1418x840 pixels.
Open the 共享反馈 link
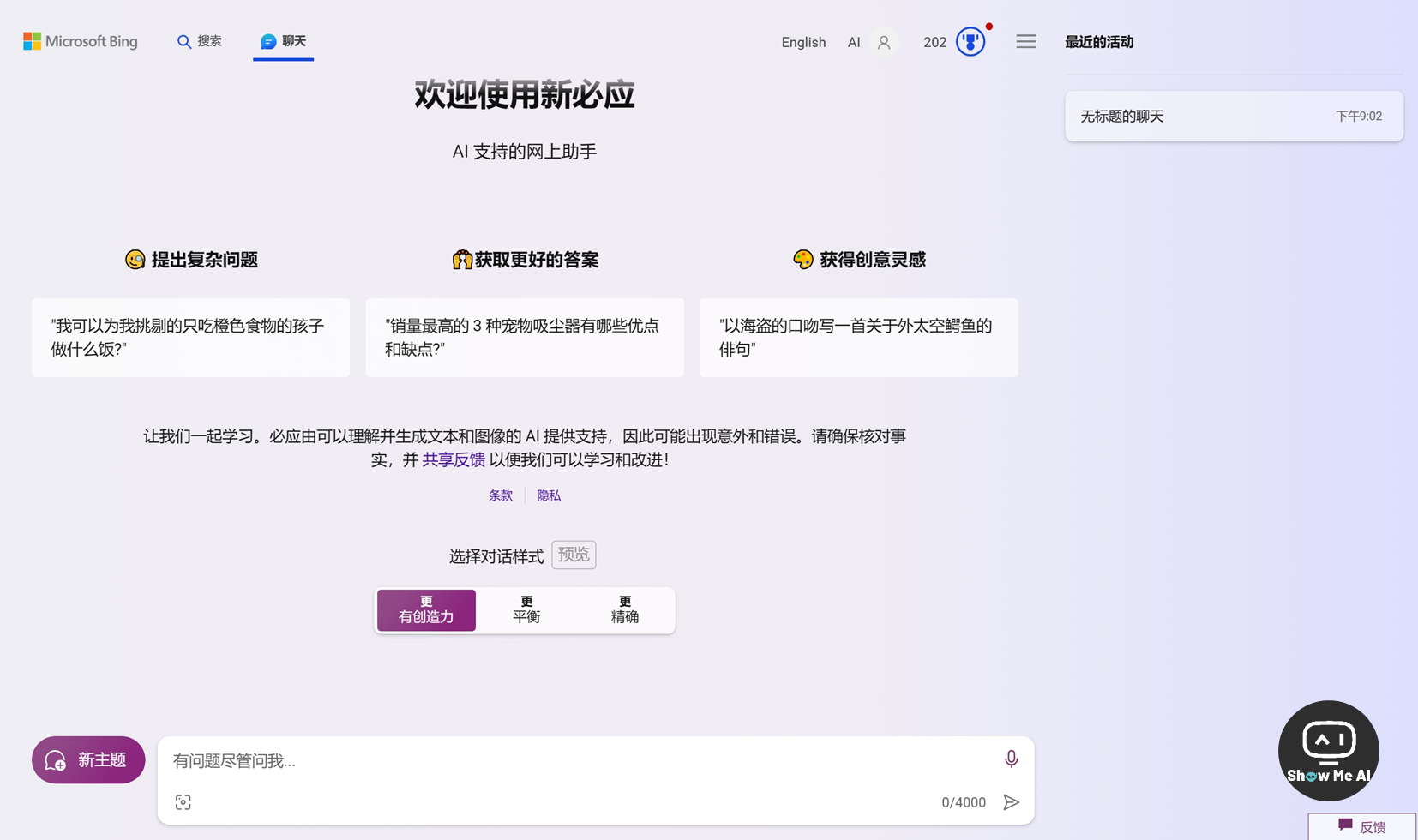pos(454,459)
